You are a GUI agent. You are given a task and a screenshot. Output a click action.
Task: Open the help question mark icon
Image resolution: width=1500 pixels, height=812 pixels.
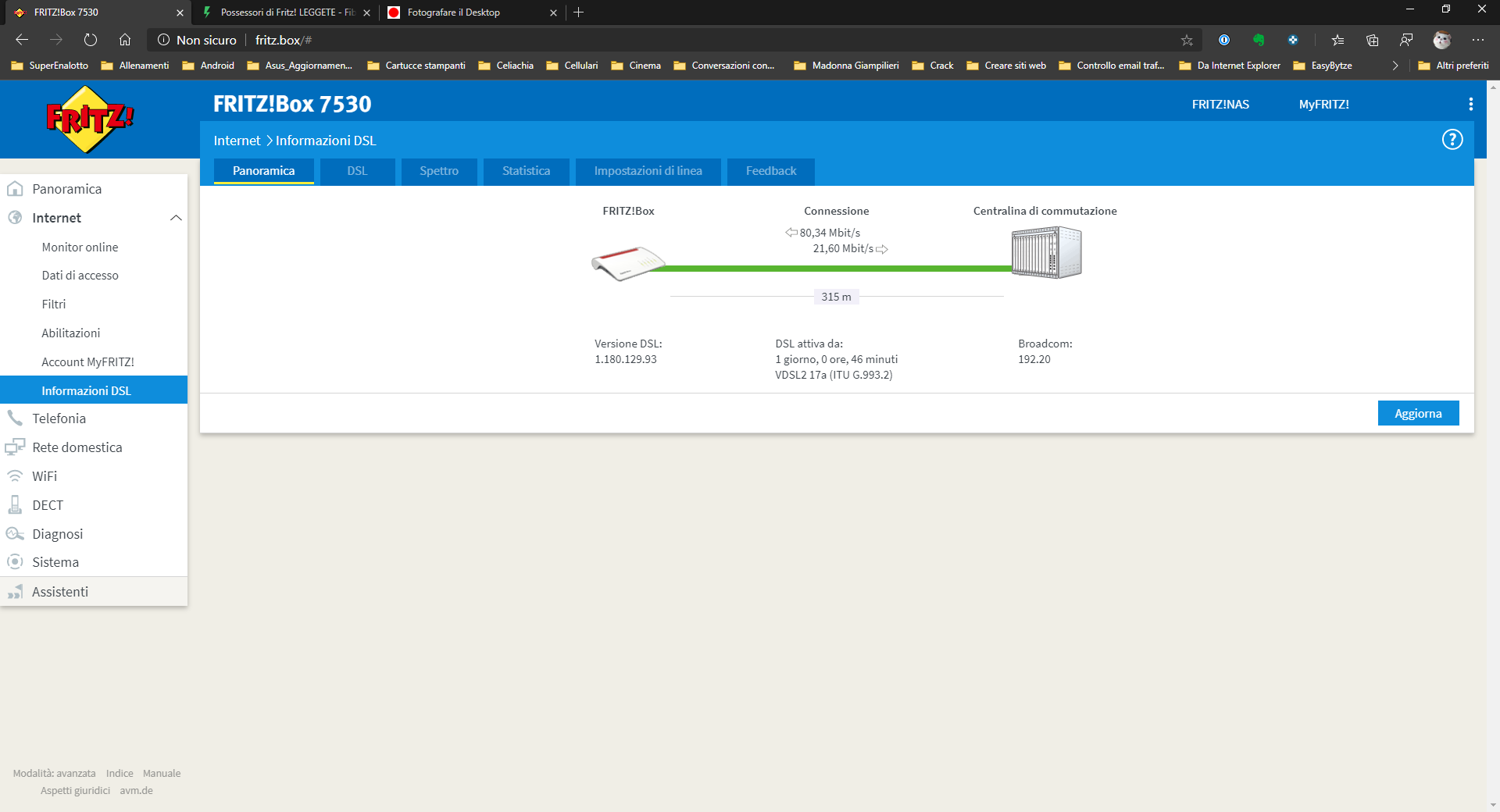1452,140
